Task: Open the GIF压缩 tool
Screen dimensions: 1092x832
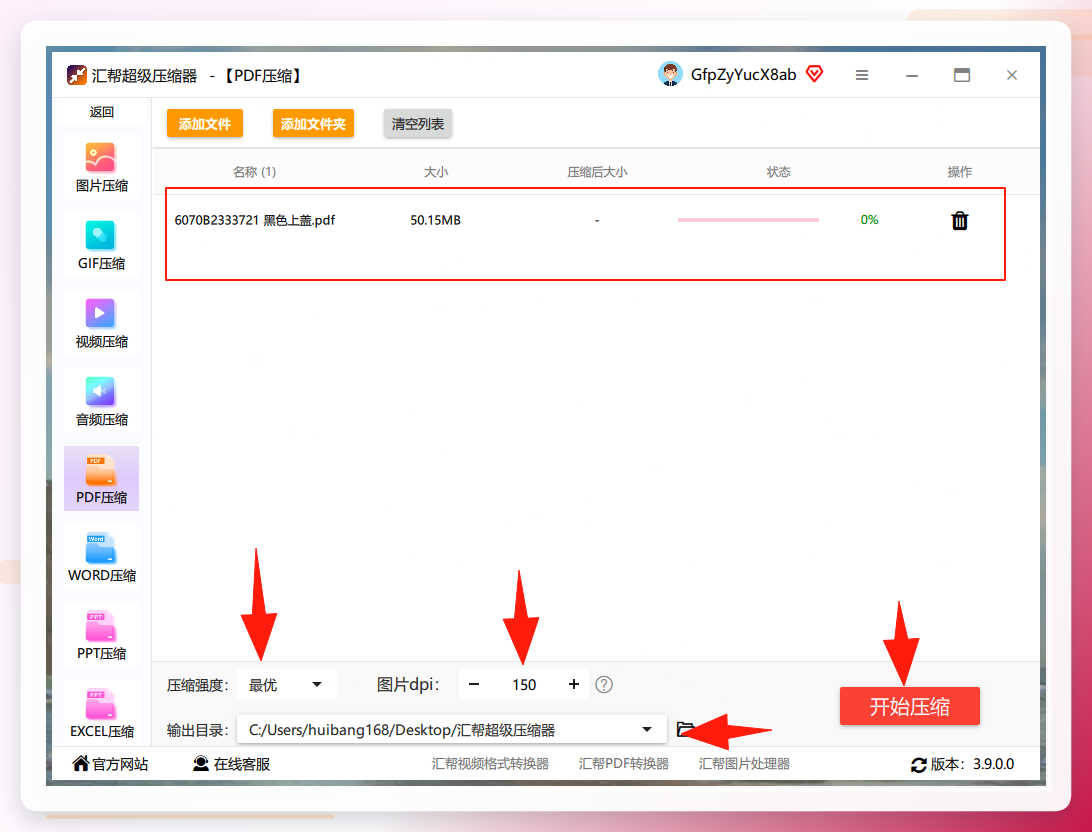Action: pos(102,245)
